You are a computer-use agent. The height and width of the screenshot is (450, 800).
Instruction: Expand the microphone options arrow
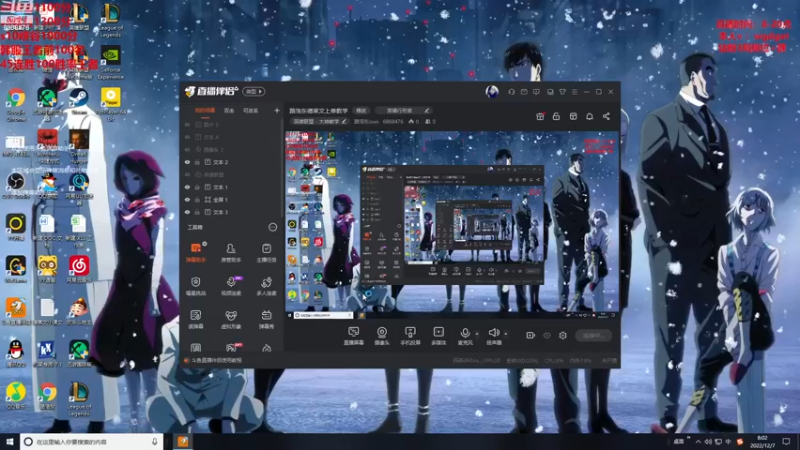[x=477, y=334]
